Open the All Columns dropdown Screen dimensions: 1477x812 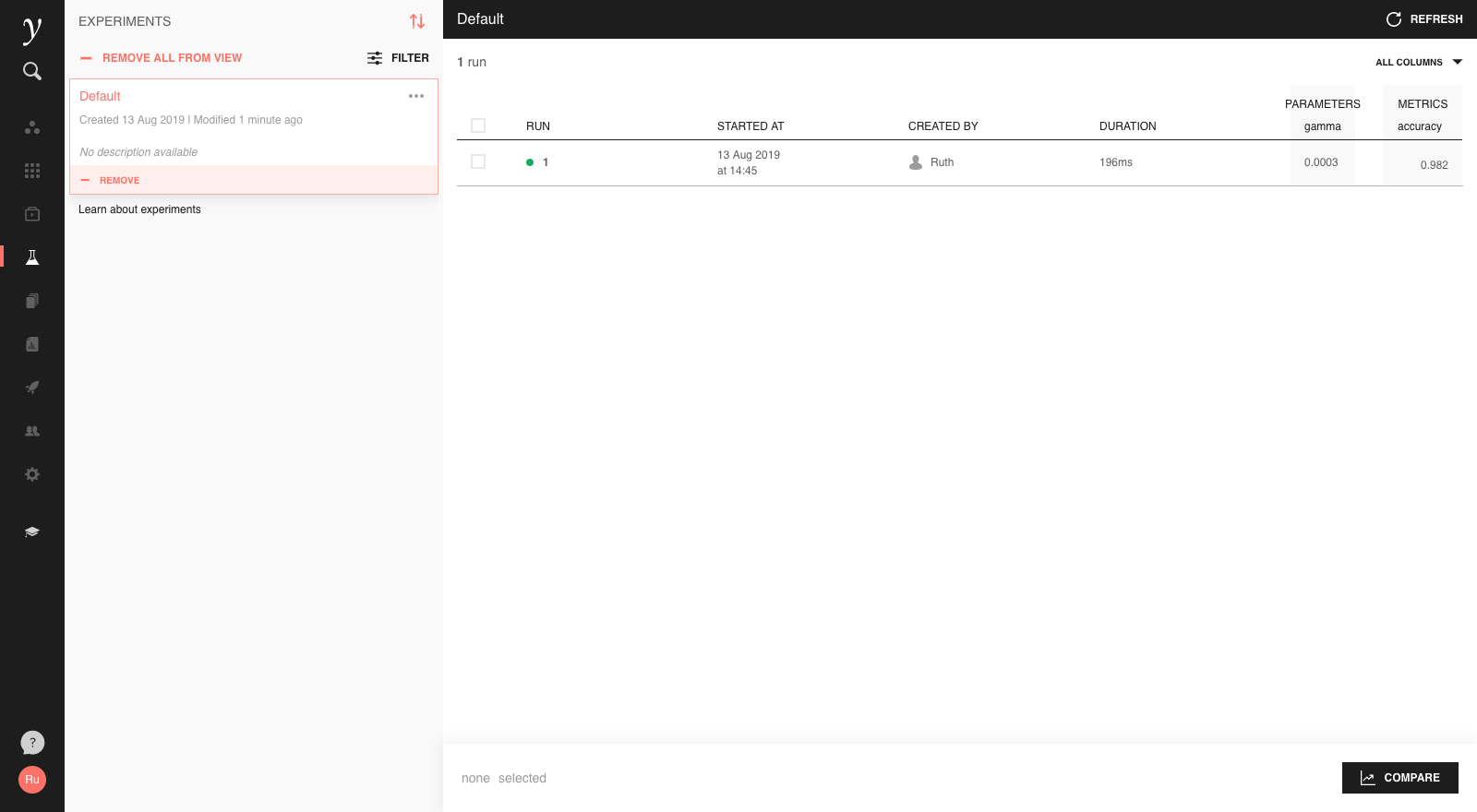pos(1419,63)
